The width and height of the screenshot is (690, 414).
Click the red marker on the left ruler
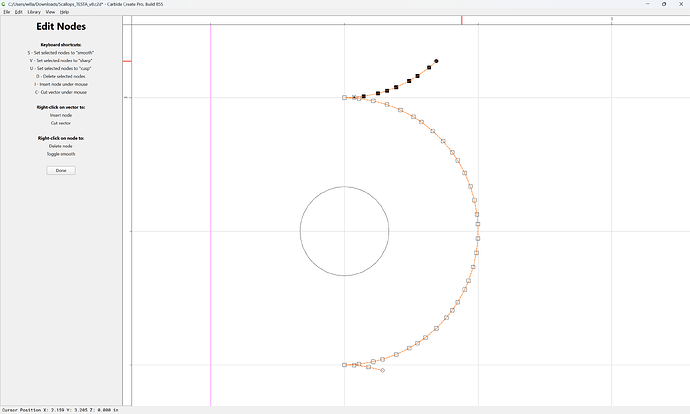click(x=127, y=61)
